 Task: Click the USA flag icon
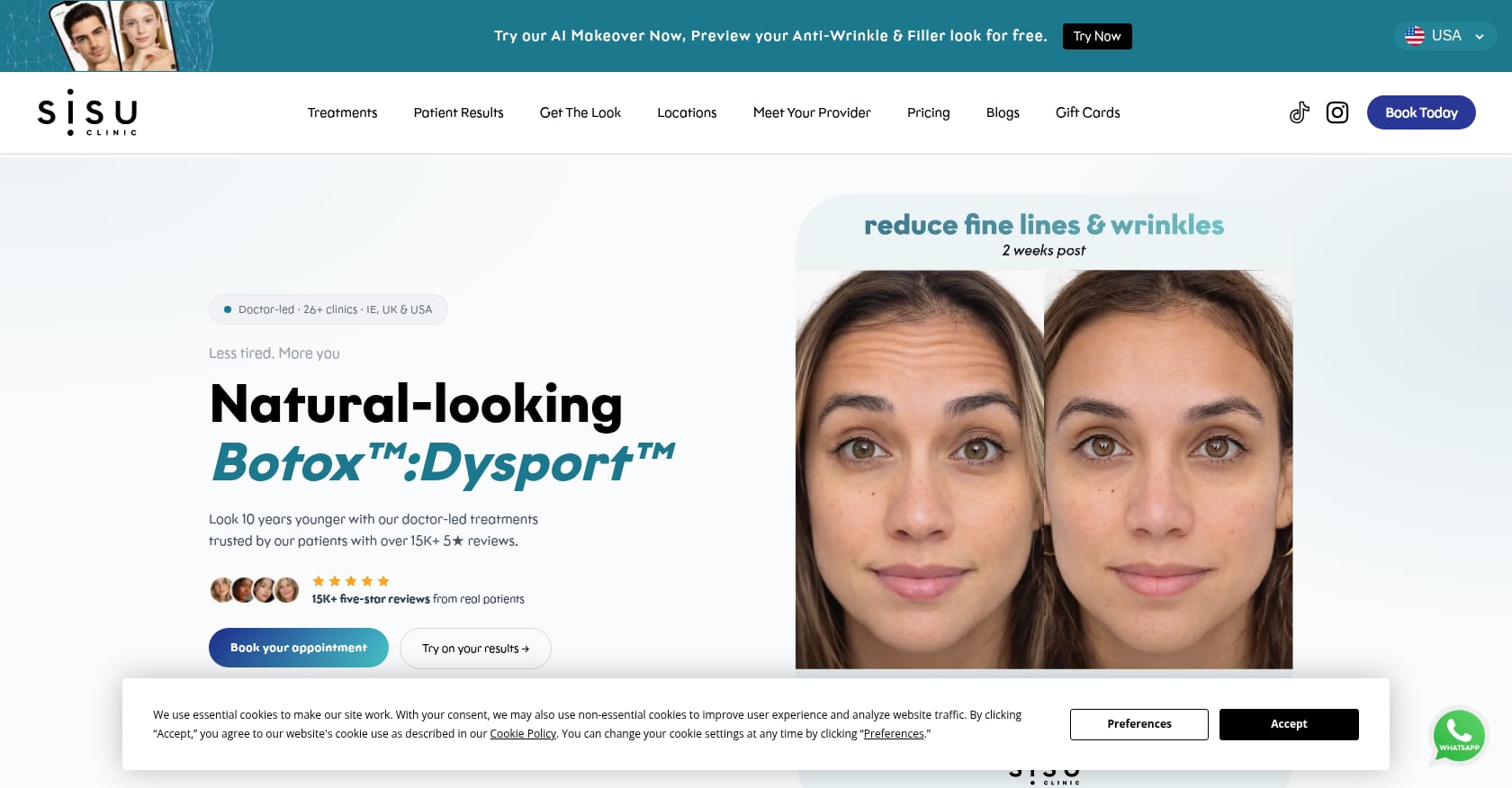[x=1415, y=36]
